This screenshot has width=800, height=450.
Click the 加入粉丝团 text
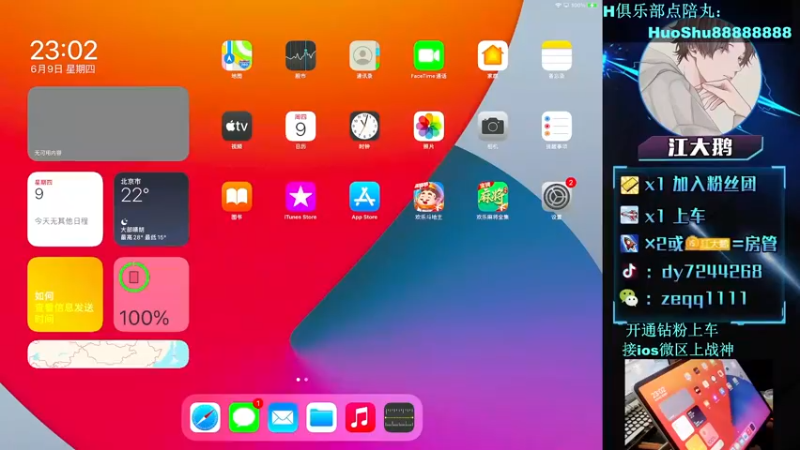click(714, 184)
